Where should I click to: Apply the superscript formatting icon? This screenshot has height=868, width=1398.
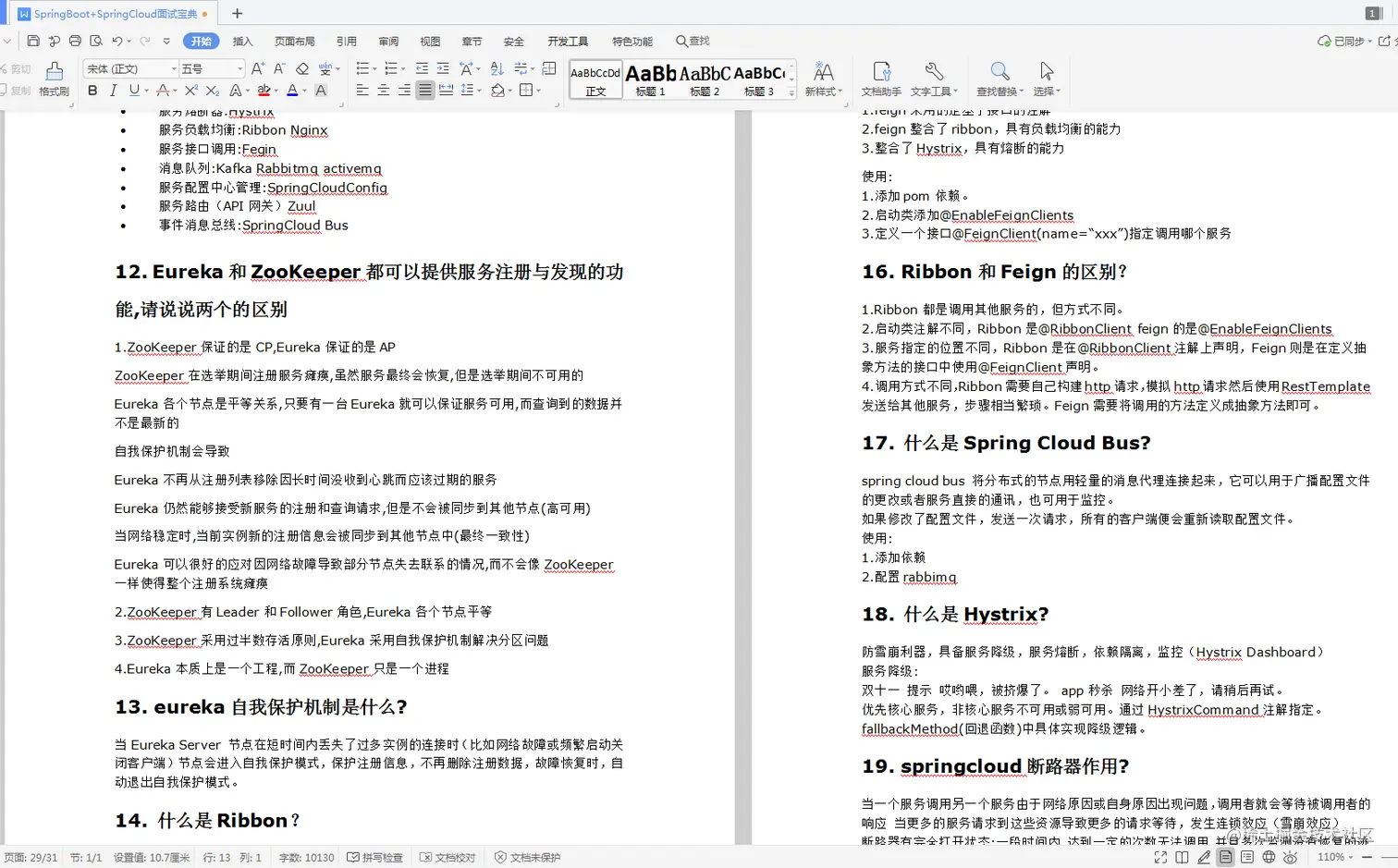(x=190, y=91)
